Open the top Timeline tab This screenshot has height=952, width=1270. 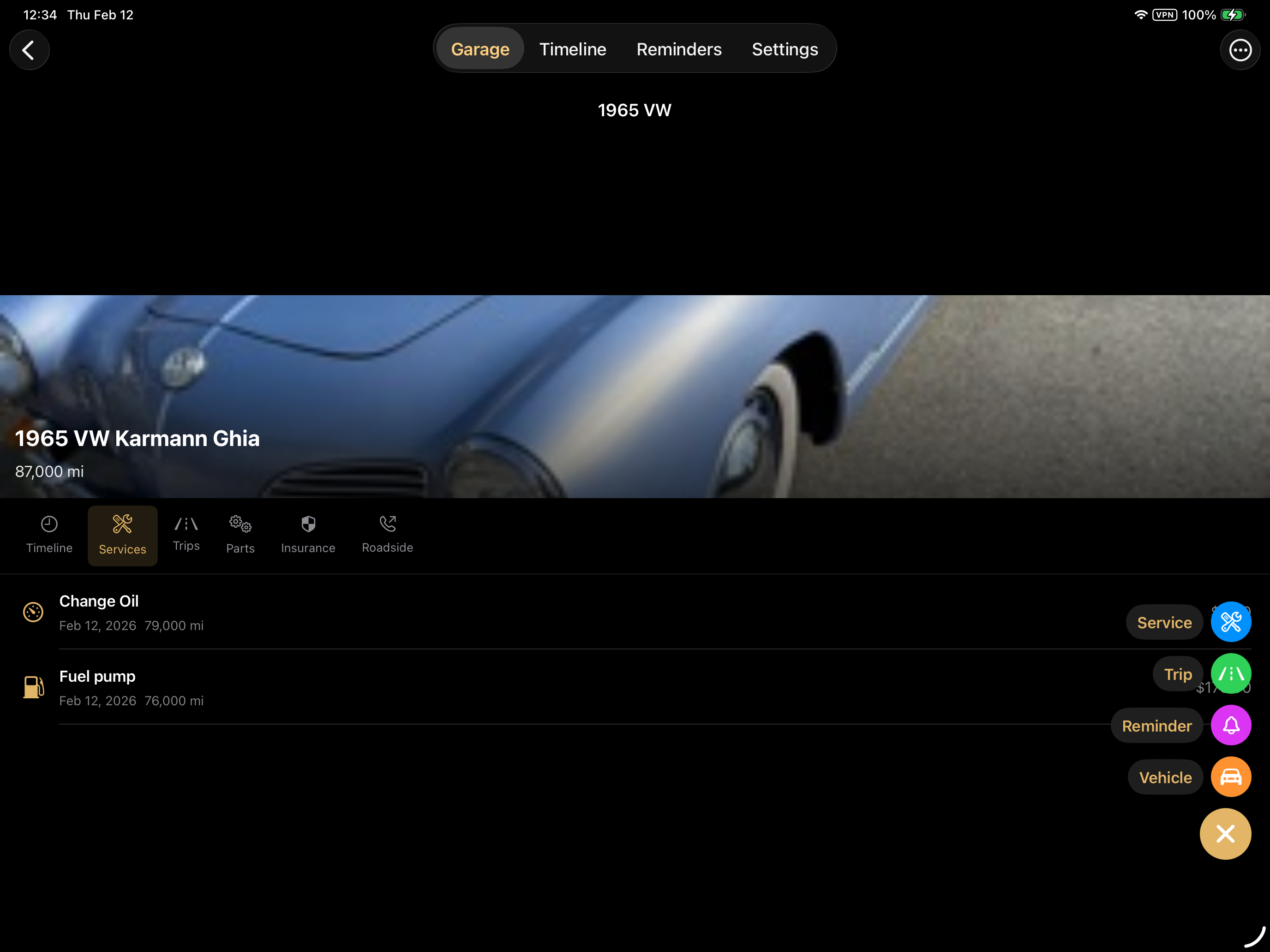pyautogui.click(x=572, y=49)
